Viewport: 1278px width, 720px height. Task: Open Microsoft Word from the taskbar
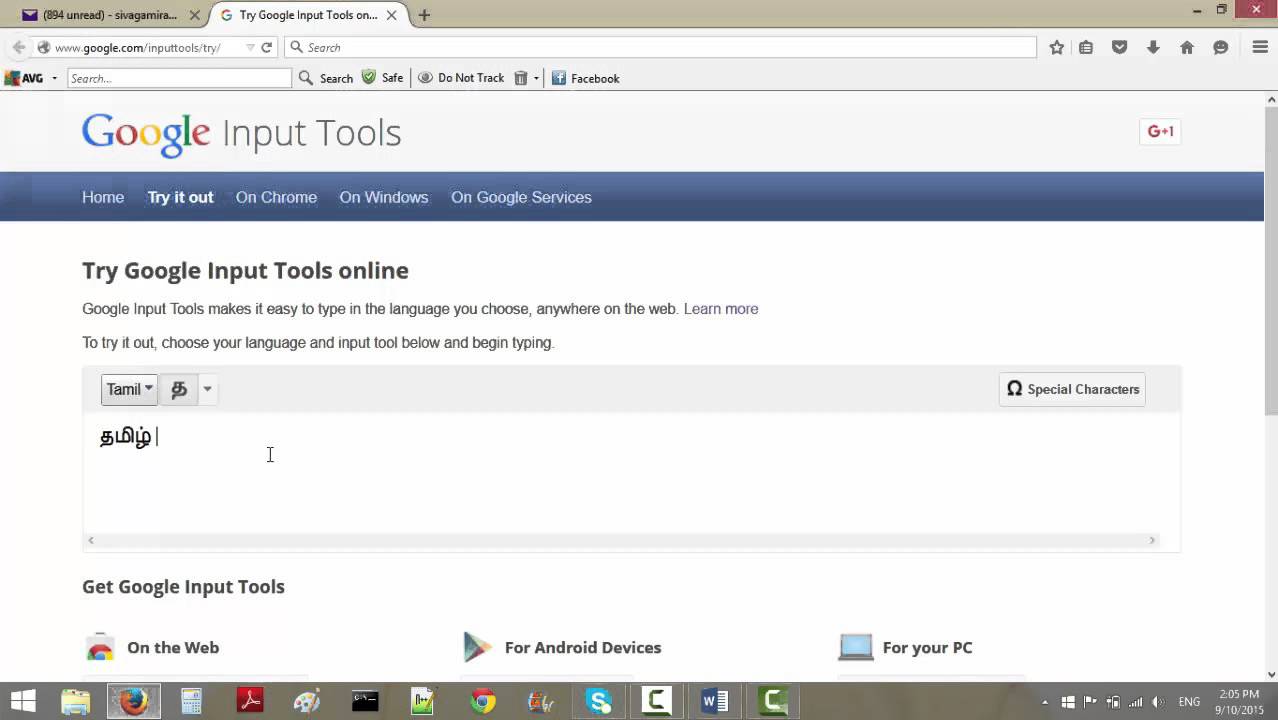[715, 701]
